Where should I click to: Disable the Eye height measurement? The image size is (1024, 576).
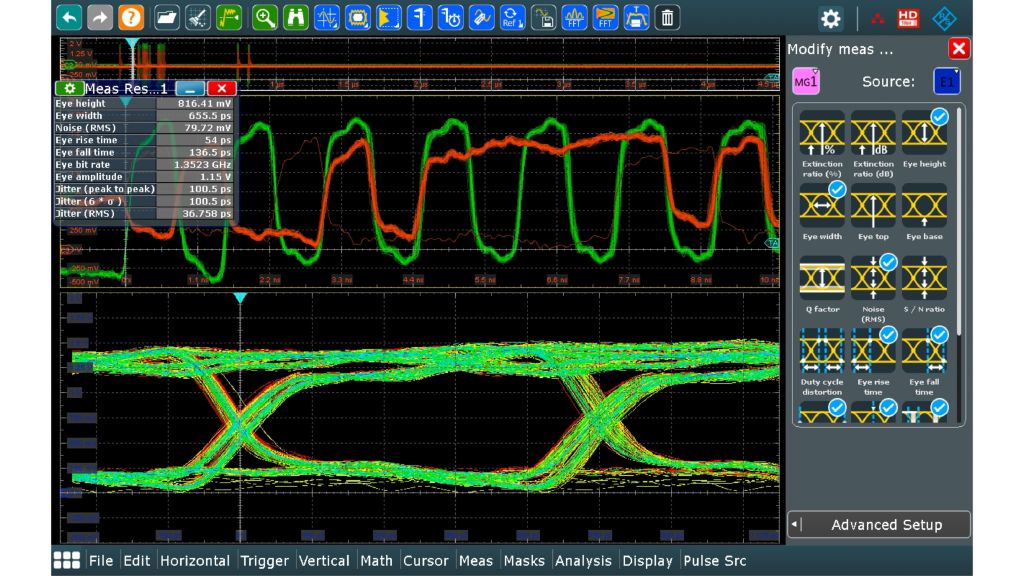(924, 131)
